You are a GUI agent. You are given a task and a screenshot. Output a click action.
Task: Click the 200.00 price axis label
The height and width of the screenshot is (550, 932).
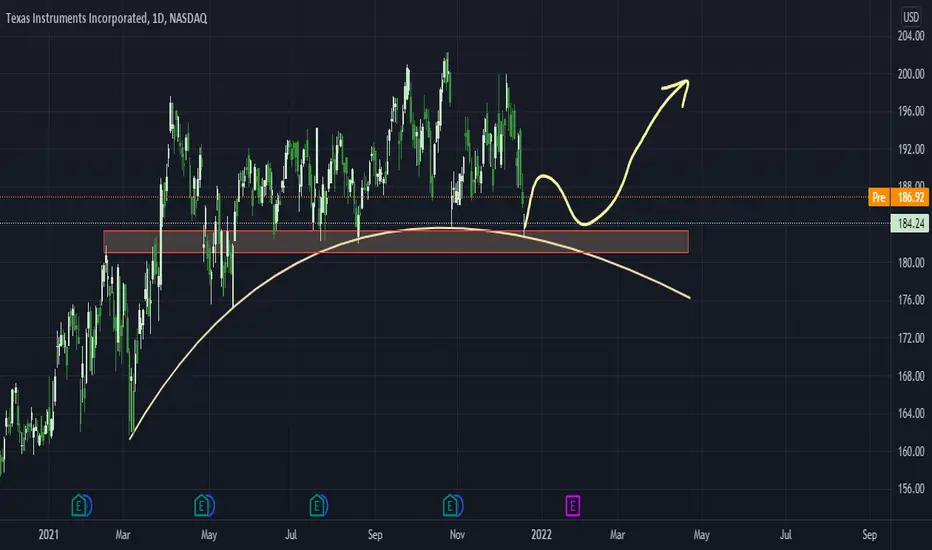coord(911,74)
